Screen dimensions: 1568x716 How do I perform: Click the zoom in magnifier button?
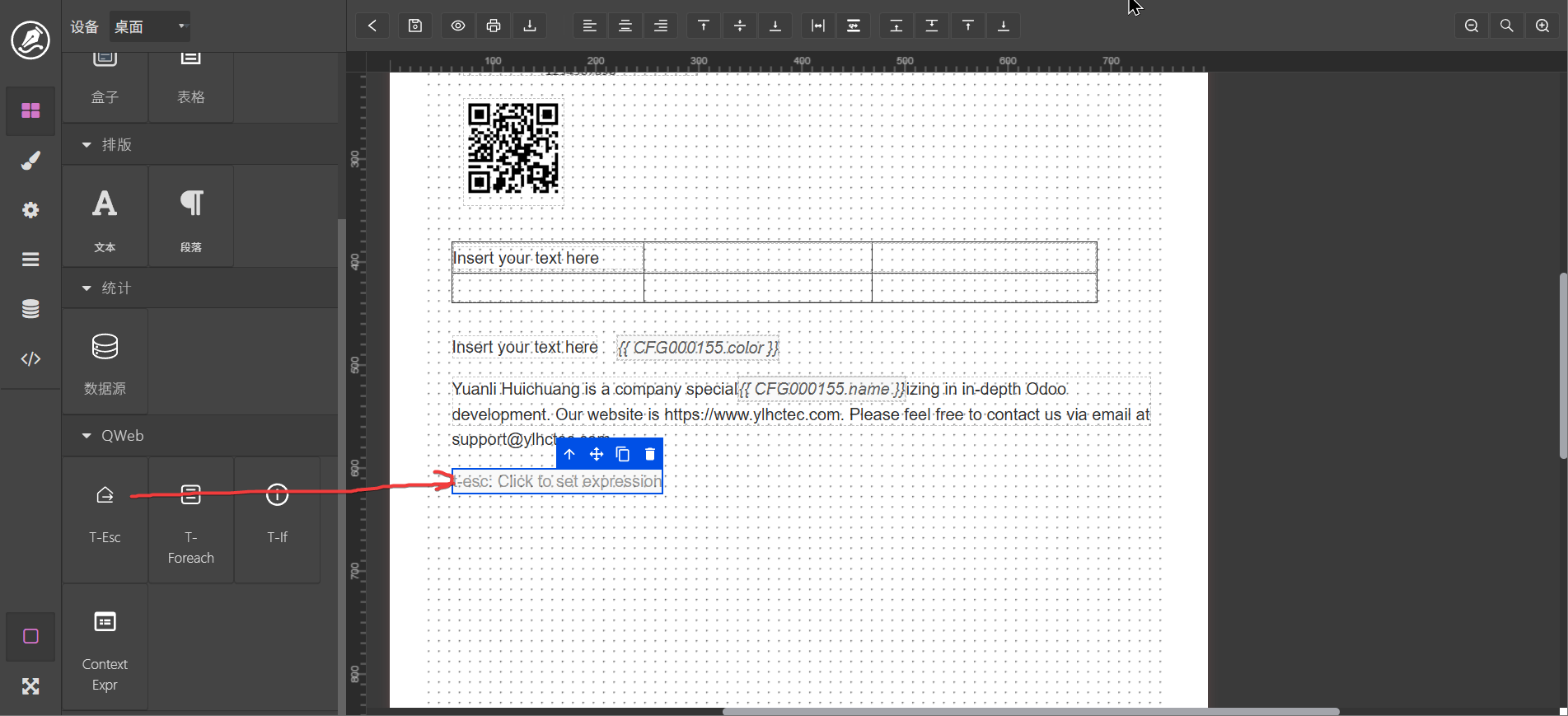click(x=1542, y=26)
